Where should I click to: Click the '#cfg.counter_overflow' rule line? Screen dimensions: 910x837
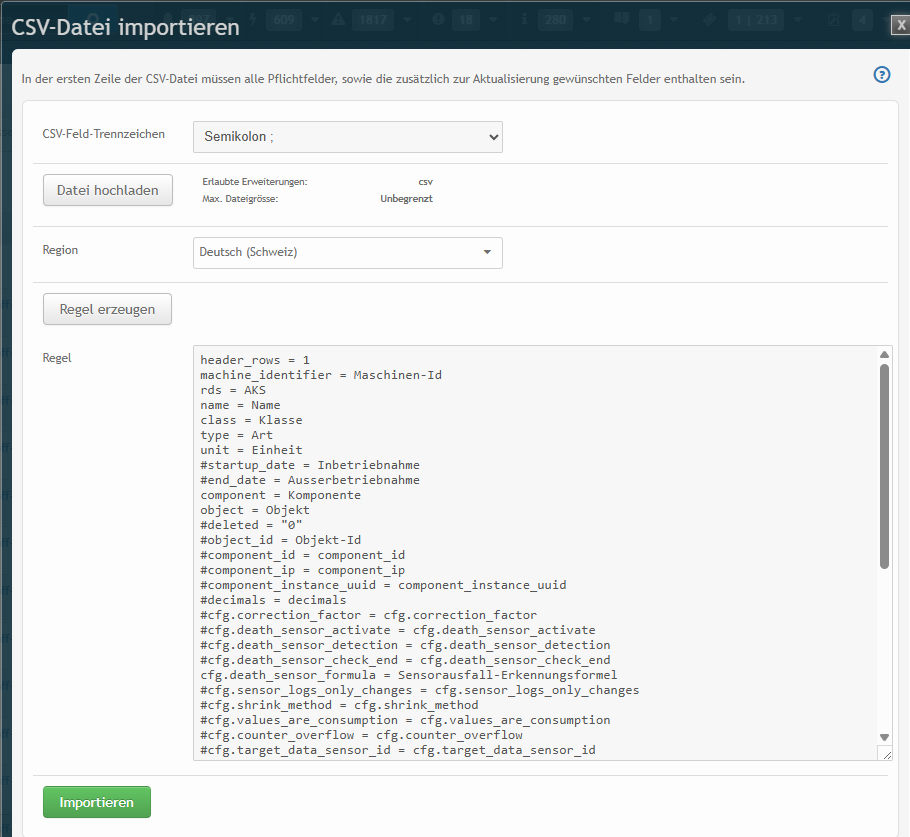pyautogui.click(x=361, y=735)
